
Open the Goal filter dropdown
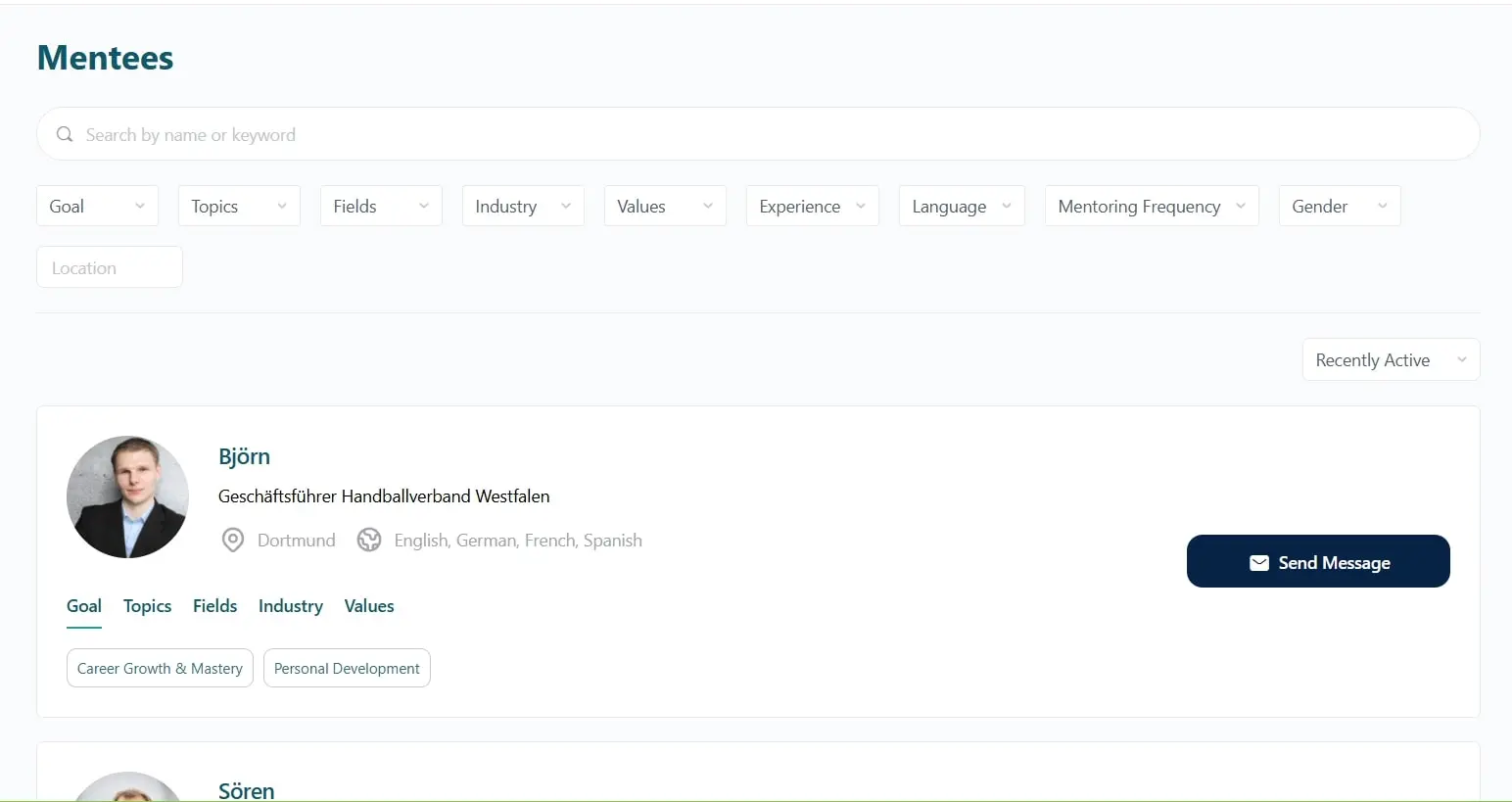(x=97, y=206)
